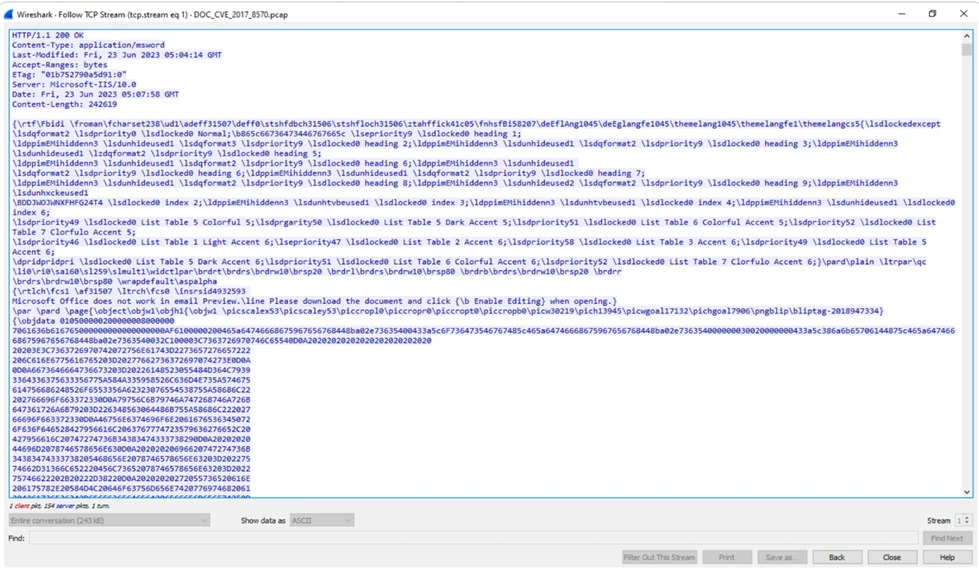The image size is (979, 571).
Task: Click the hex line starting '647361726A'
Action: point(131,409)
